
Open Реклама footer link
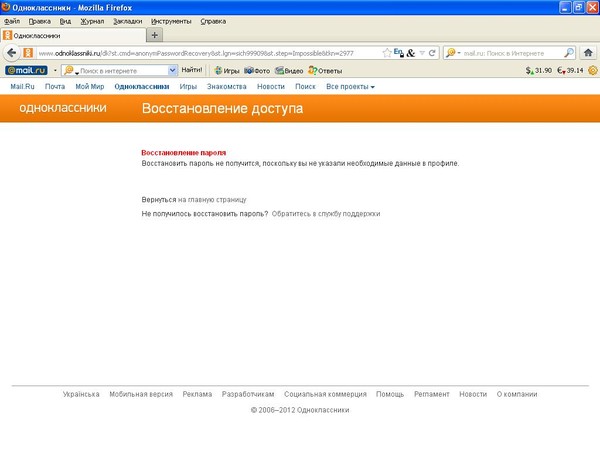point(197,394)
